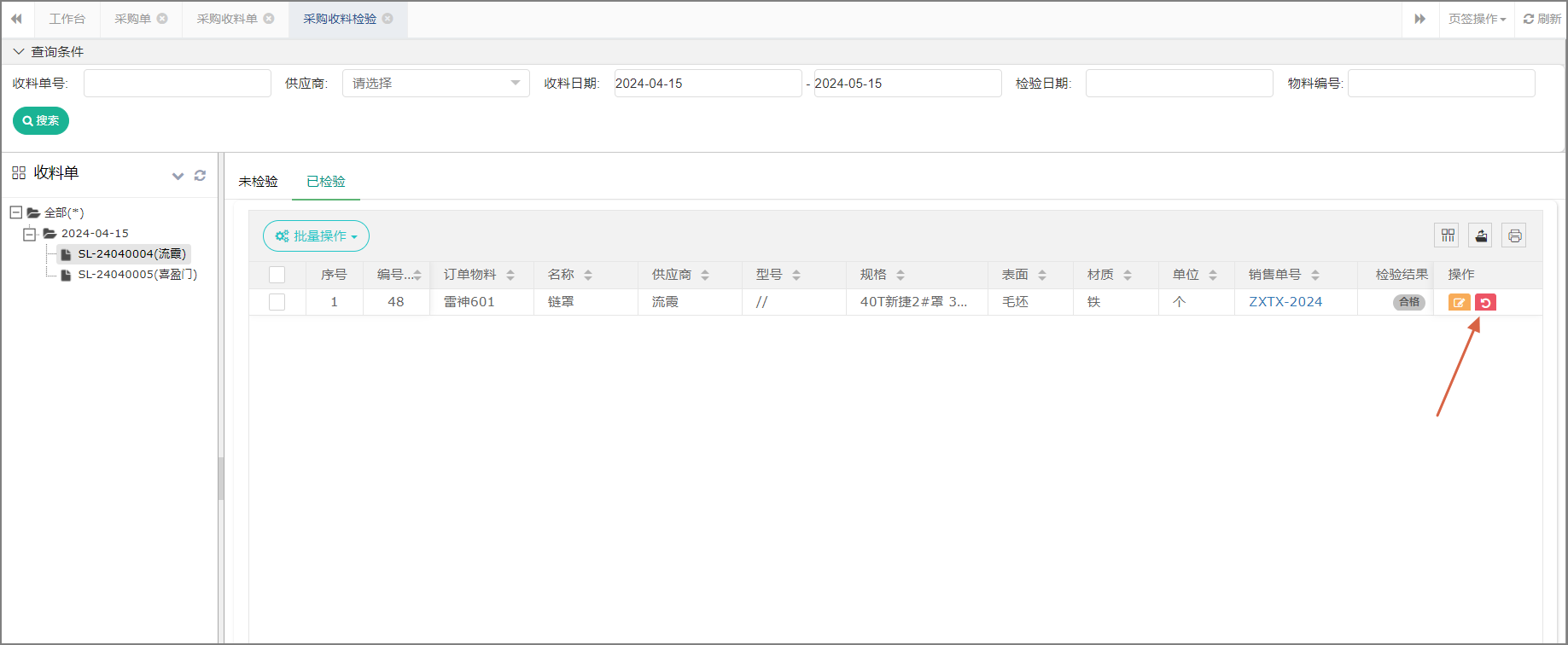The image size is (1568, 645).
Task: Close the 采购收料检验 tab
Action: point(388,19)
